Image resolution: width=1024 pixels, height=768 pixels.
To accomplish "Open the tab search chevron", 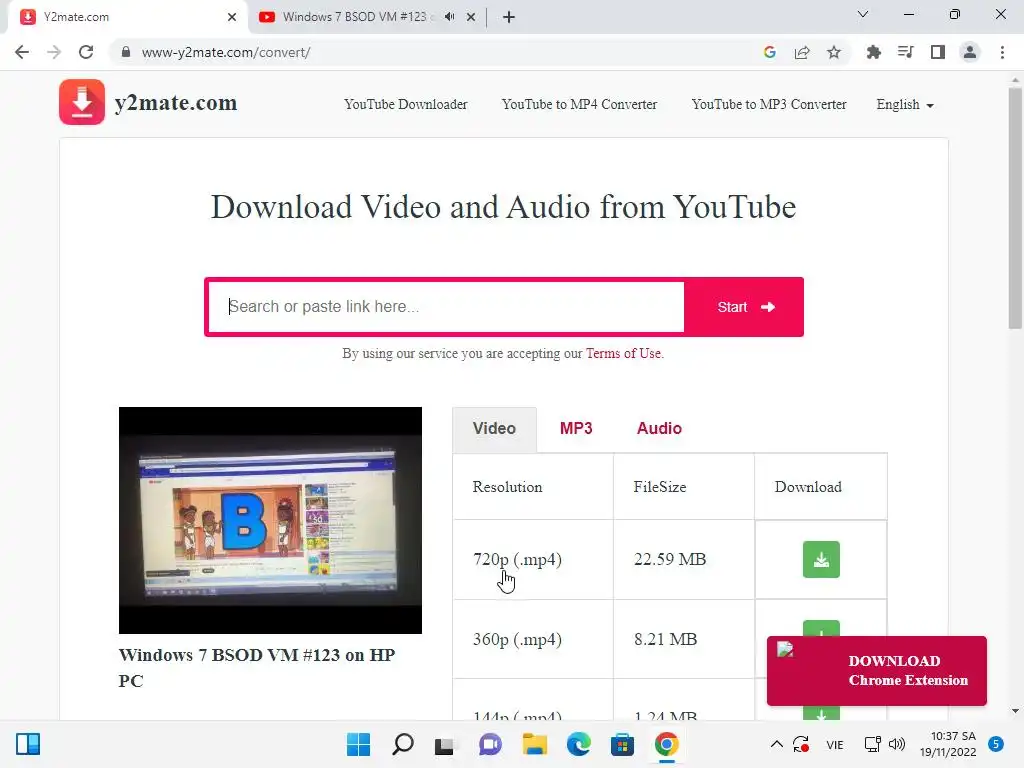I will coord(863,14).
